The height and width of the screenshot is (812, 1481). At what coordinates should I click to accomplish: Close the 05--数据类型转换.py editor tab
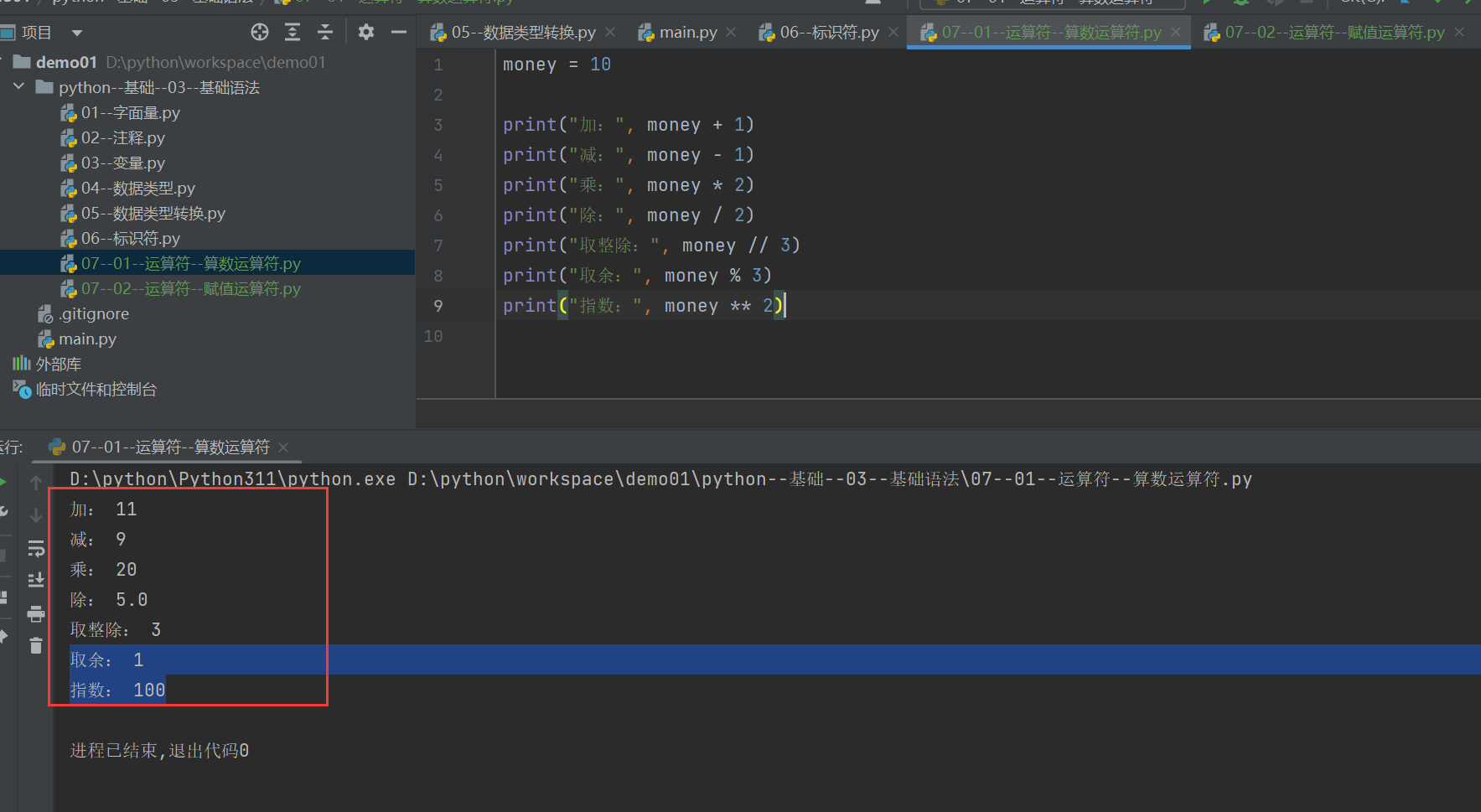tap(610, 33)
